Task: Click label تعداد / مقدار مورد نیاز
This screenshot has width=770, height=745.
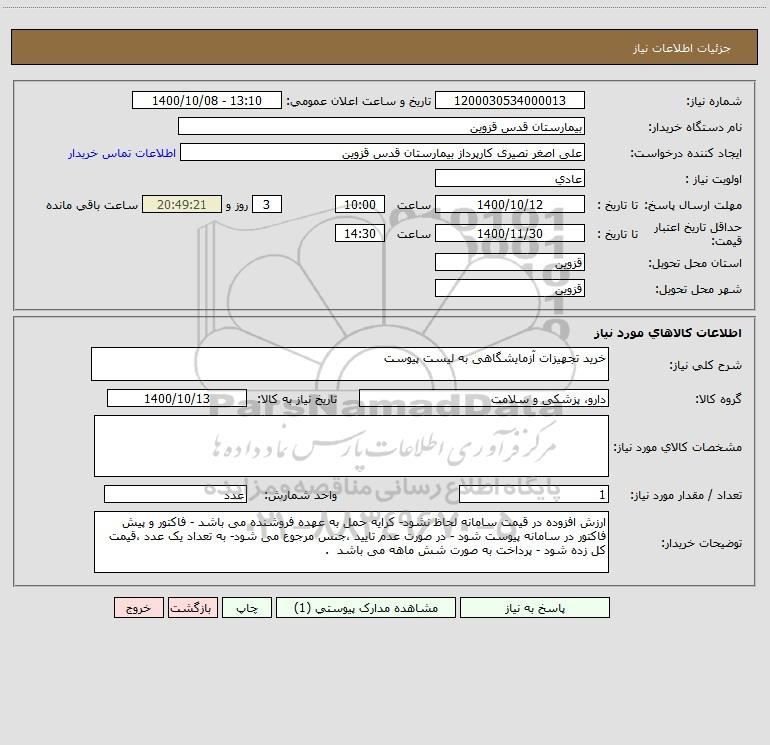Action: click(x=686, y=496)
